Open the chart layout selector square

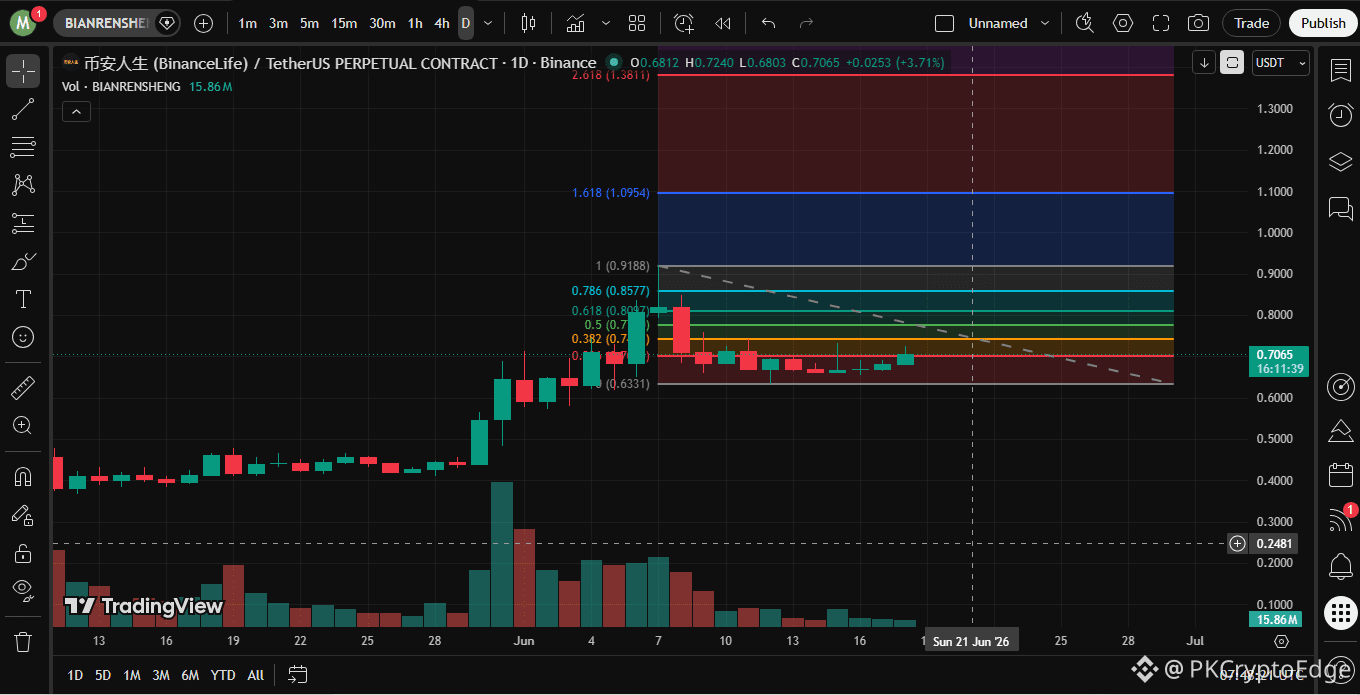coord(944,22)
